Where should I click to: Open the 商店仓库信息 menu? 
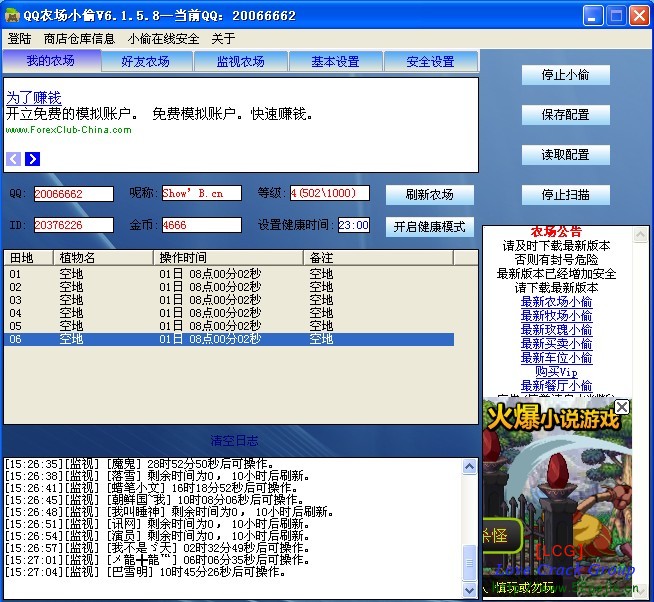pos(79,39)
